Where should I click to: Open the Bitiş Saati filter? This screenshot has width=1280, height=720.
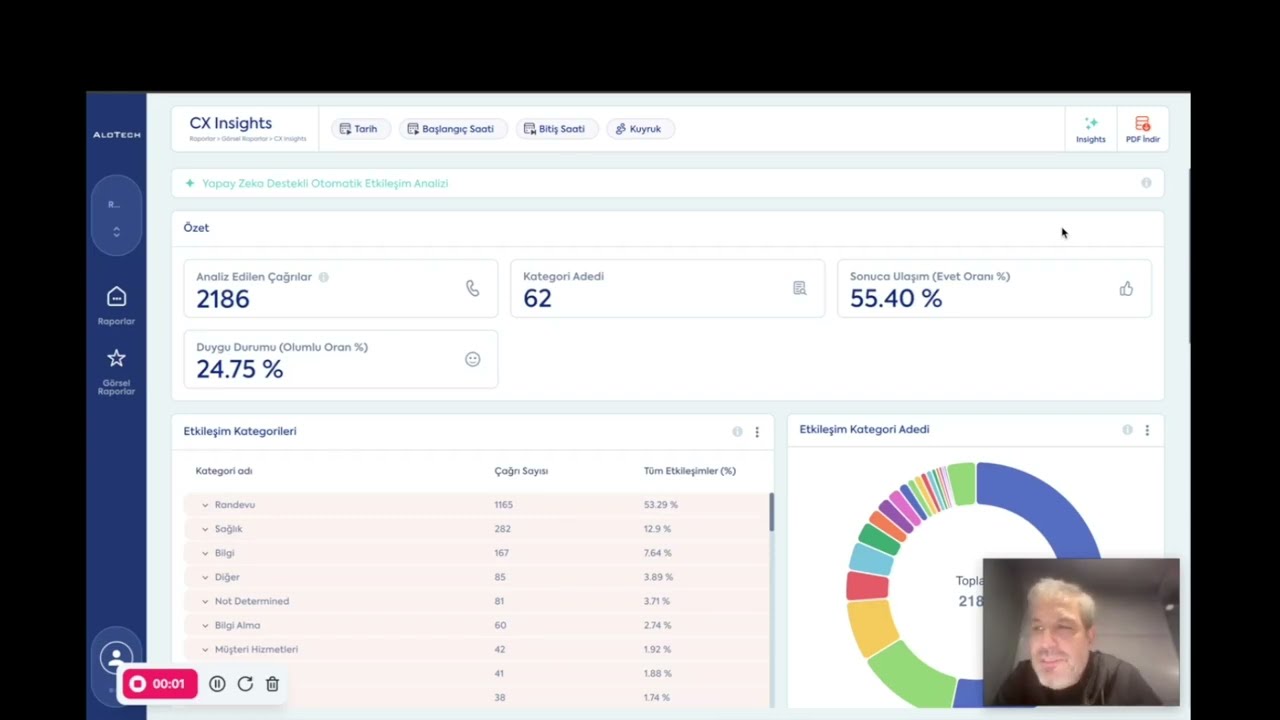click(x=557, y=129)
